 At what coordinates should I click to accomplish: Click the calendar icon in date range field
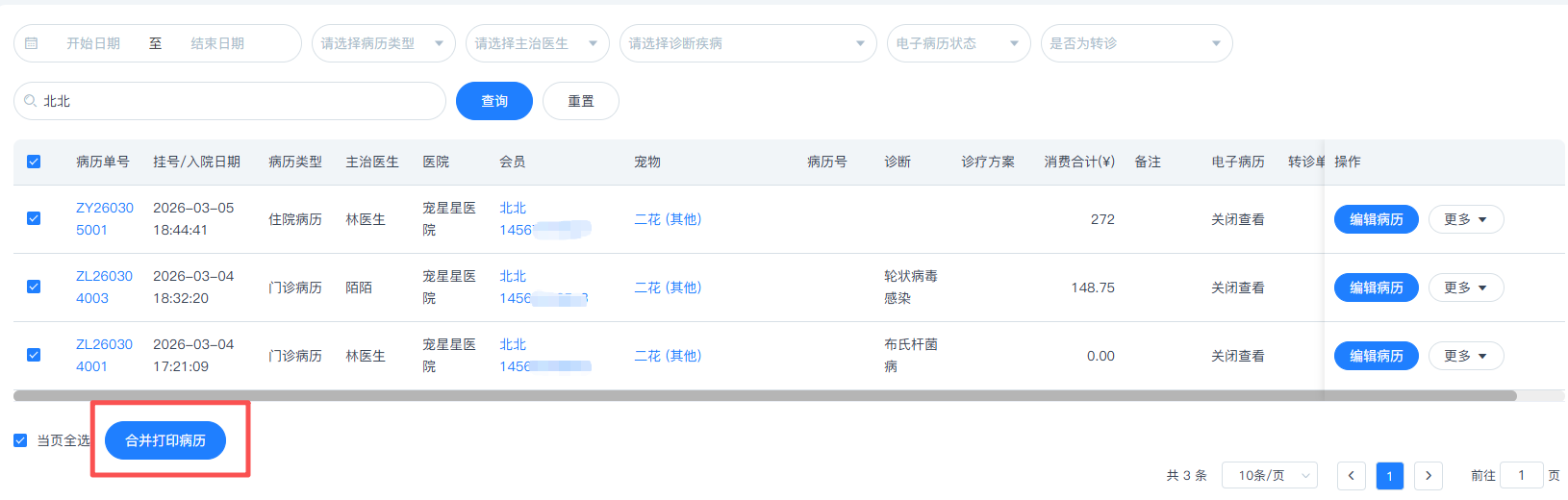pos(31,43)
